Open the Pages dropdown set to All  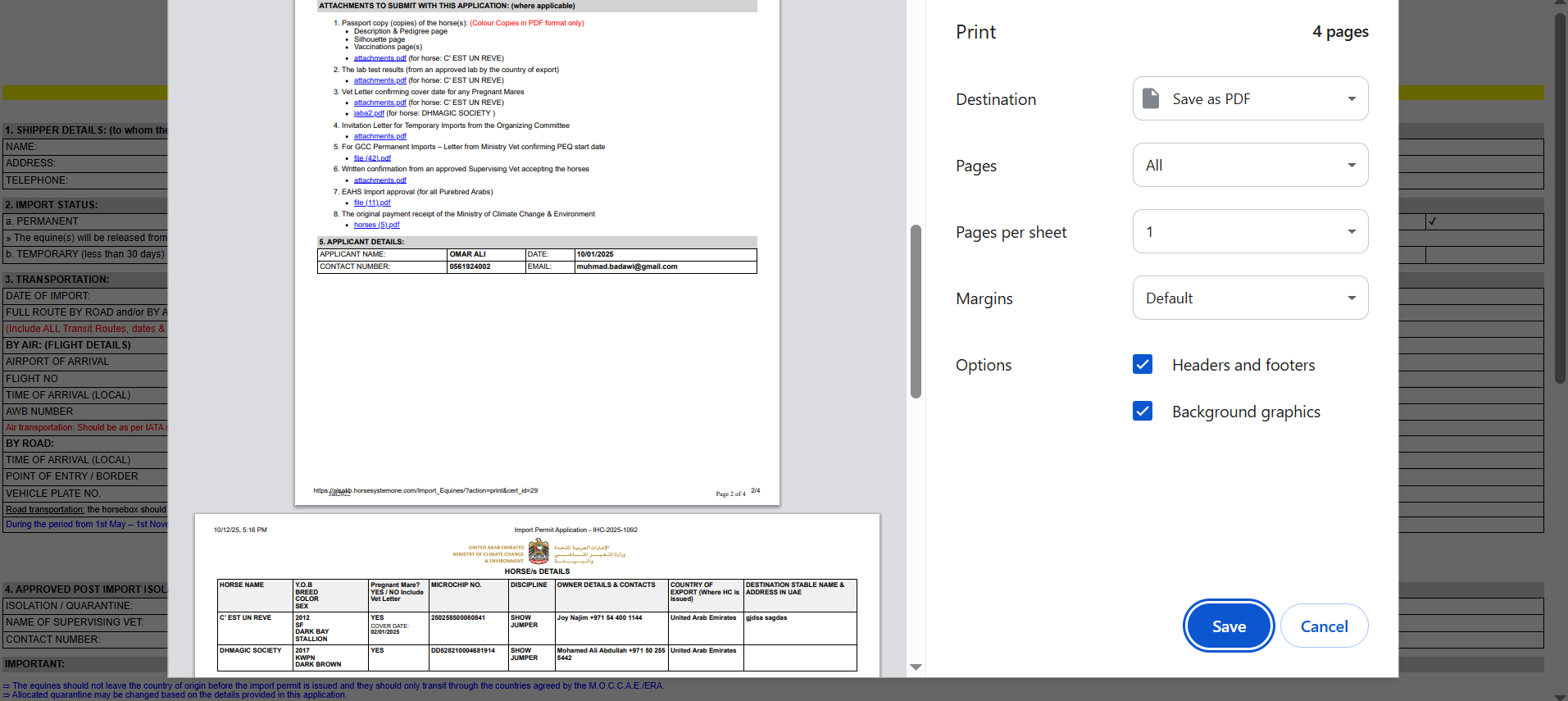click(1250, 165)
